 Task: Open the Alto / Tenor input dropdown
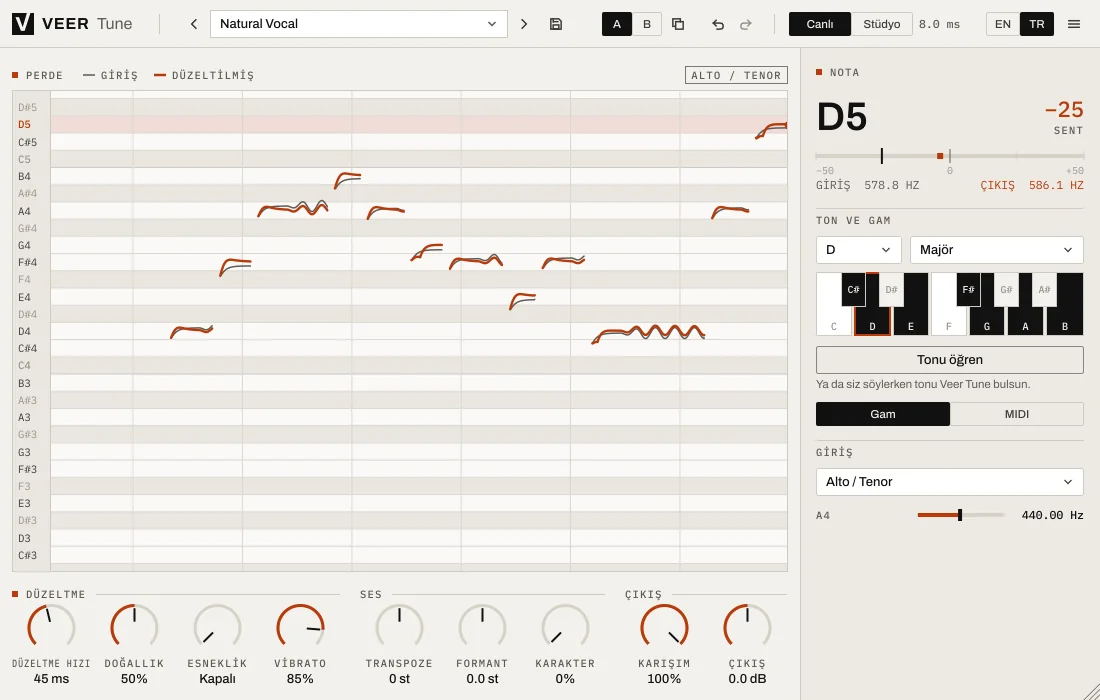pyautogui.click(x=950, y=482)
